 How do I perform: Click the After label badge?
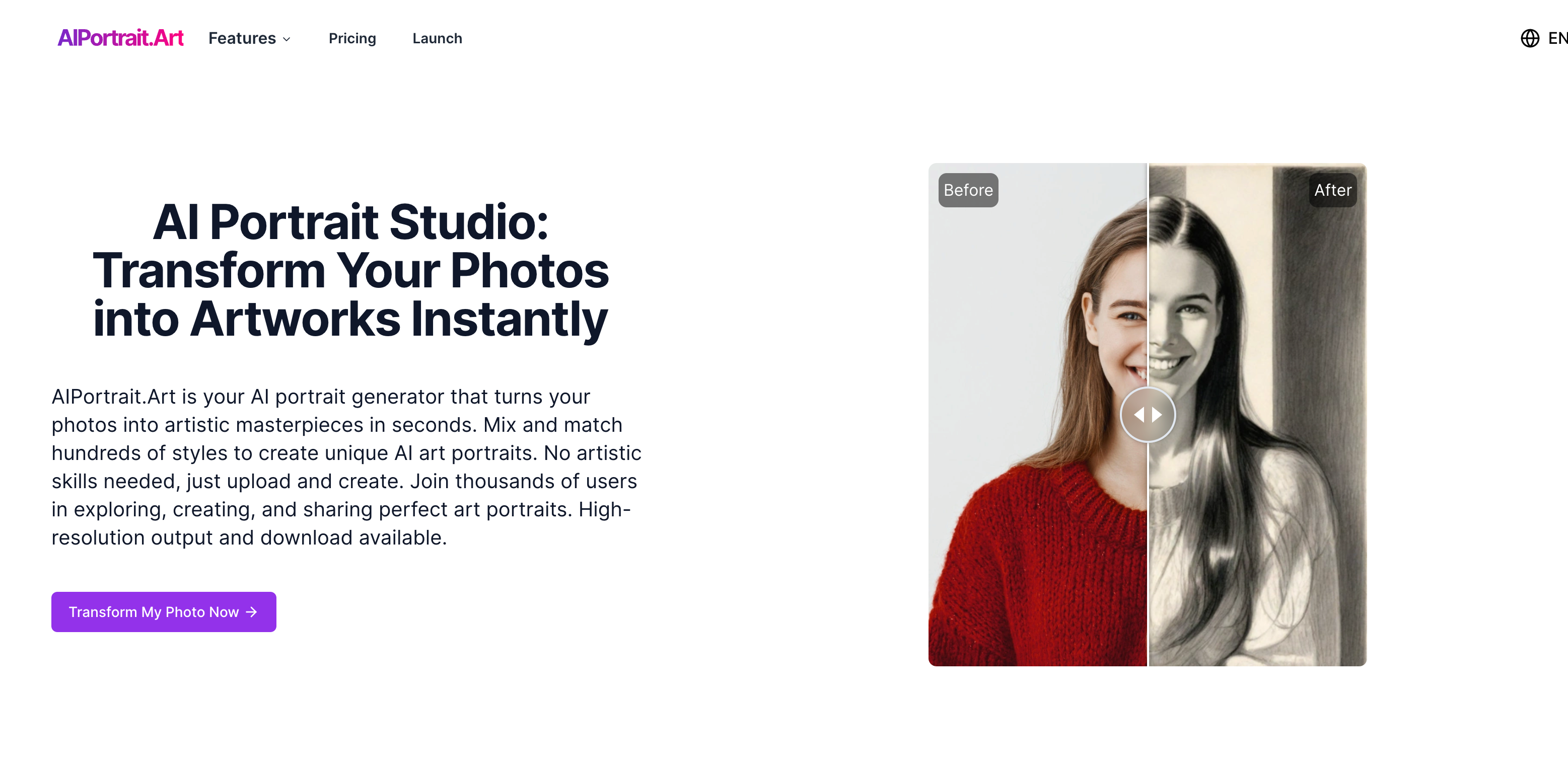click(1332, 190)
